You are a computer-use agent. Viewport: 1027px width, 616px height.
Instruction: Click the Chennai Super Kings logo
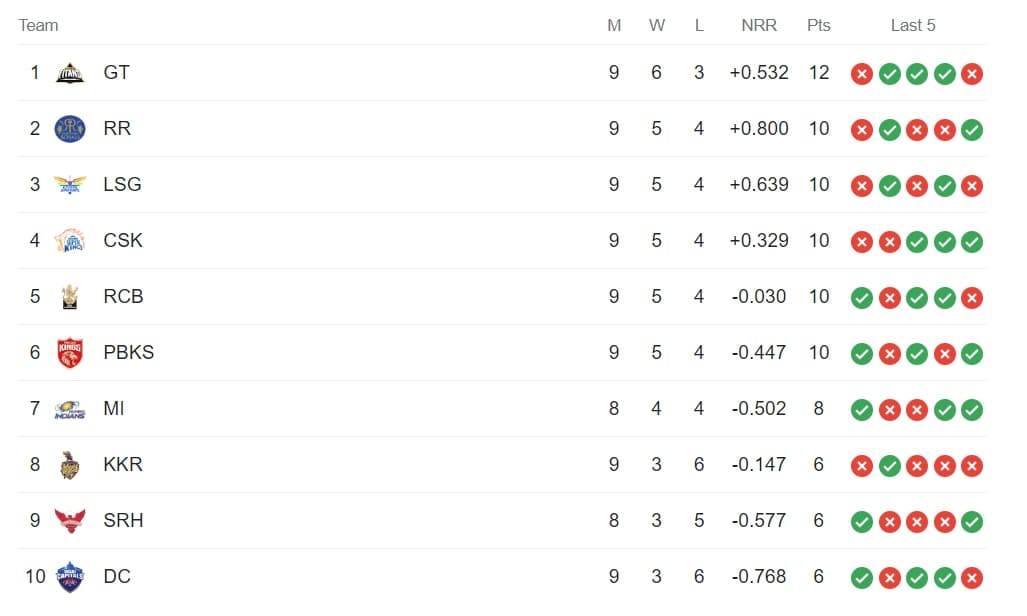pyautogui.click(x=70, y=241)
